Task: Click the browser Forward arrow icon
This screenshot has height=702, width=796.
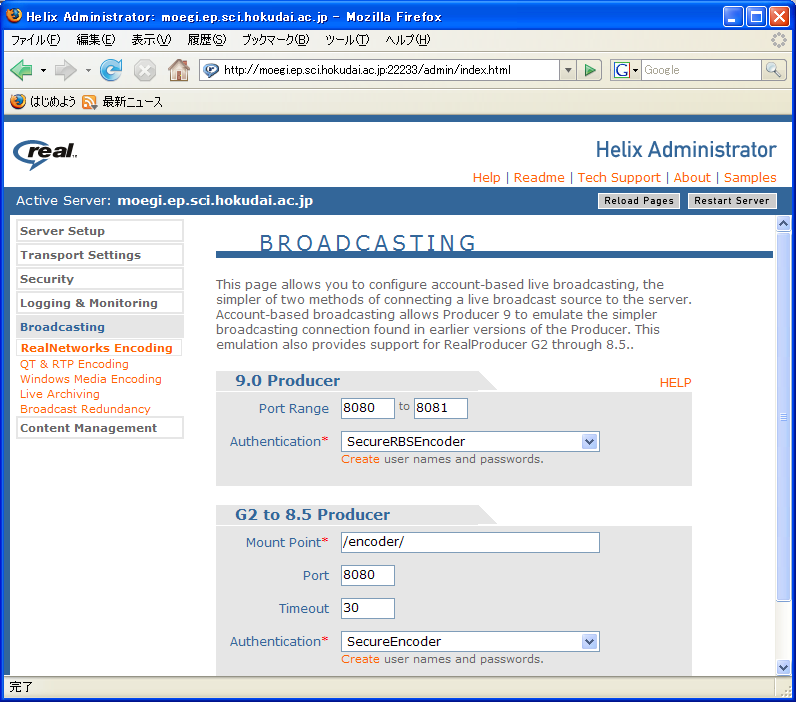Action: tap(65, 70)
